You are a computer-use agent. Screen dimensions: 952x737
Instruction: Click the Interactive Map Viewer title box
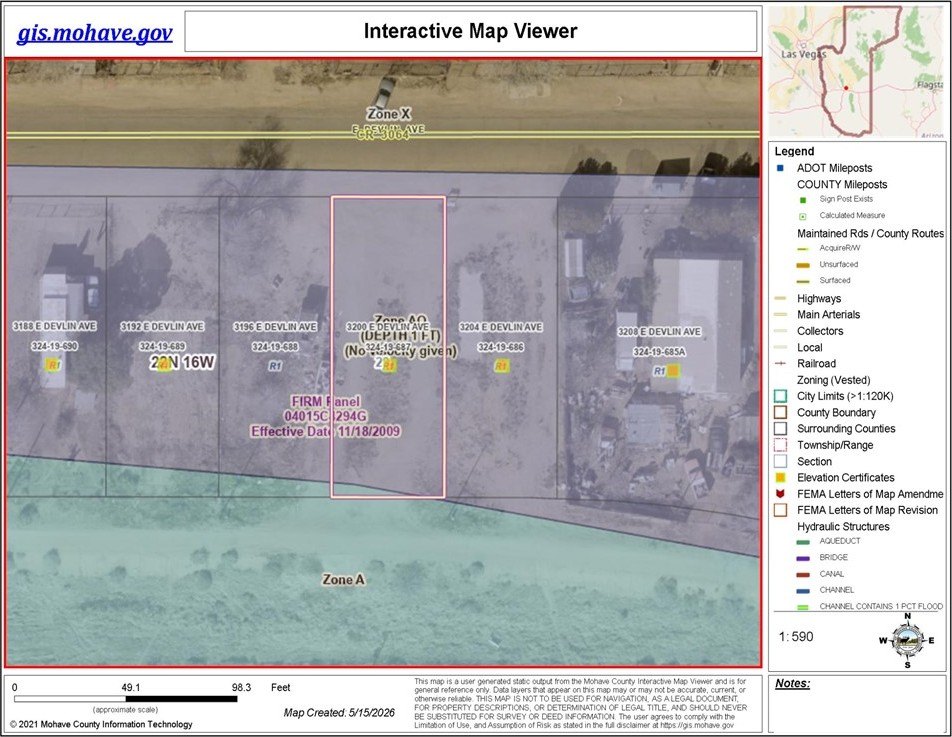[471, 31]
